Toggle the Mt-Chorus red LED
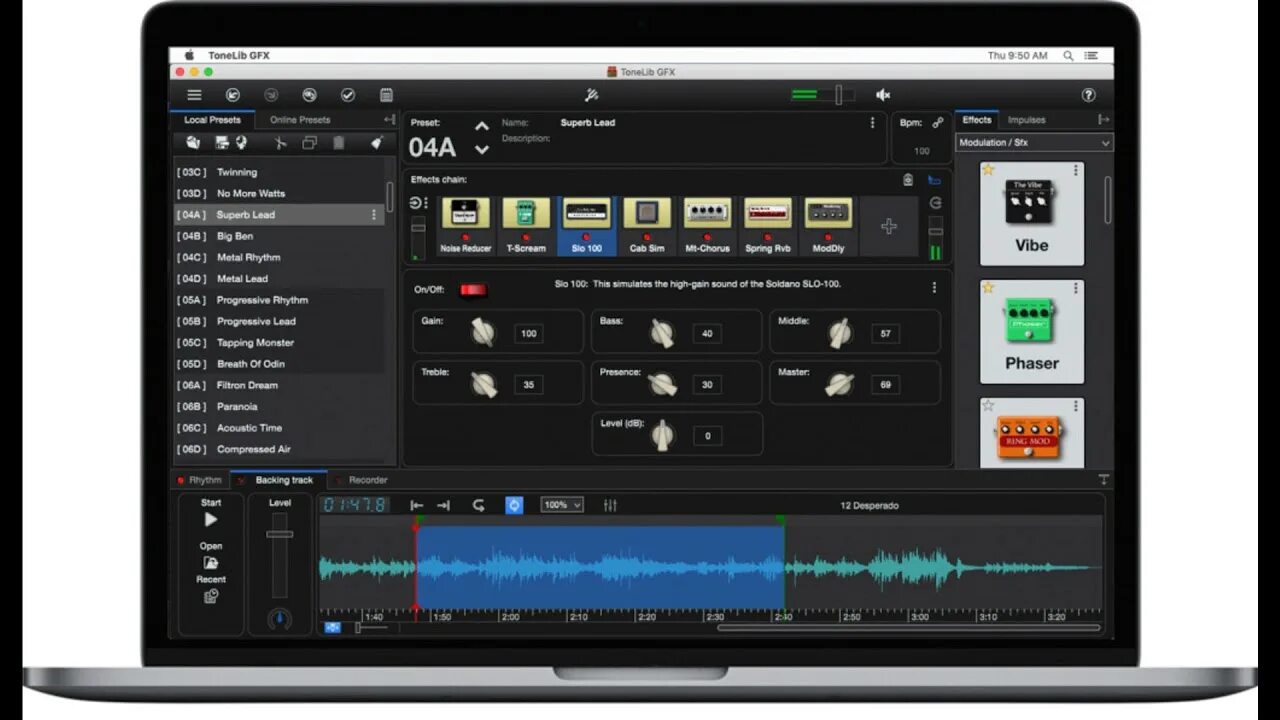Screen dimensions: 1280x720 [x=707, y=238]
